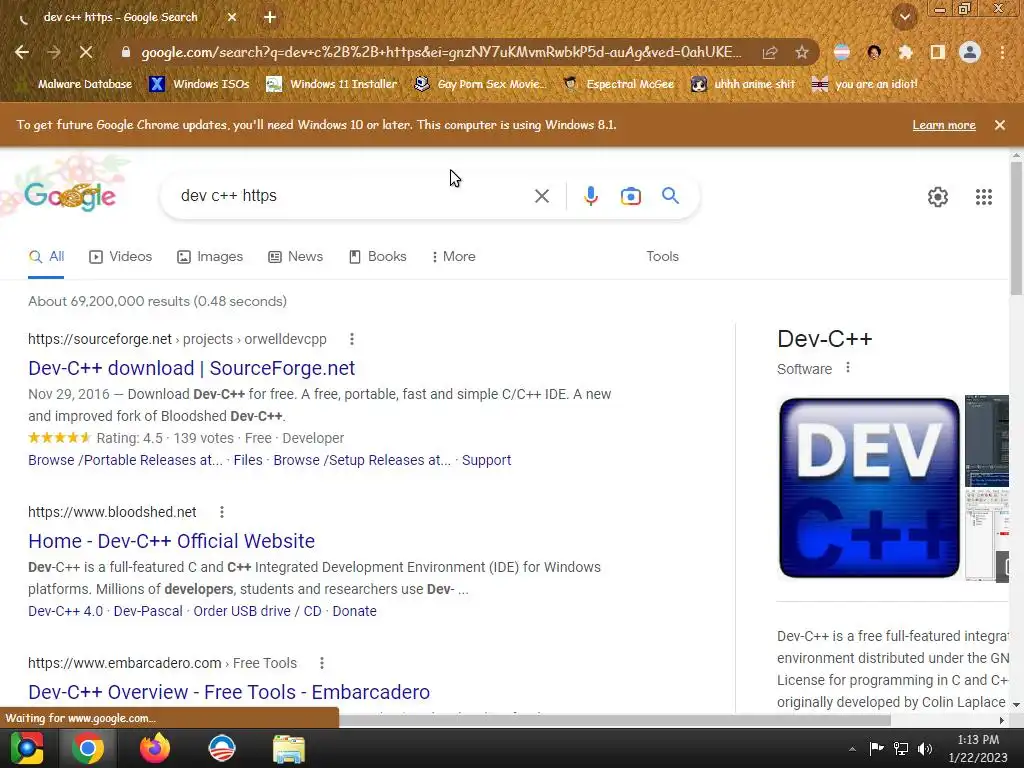This screenshot has height=768, width=1024.
Task: Open the Windows 11 Installer bookmark
Action: coord(332,84)
